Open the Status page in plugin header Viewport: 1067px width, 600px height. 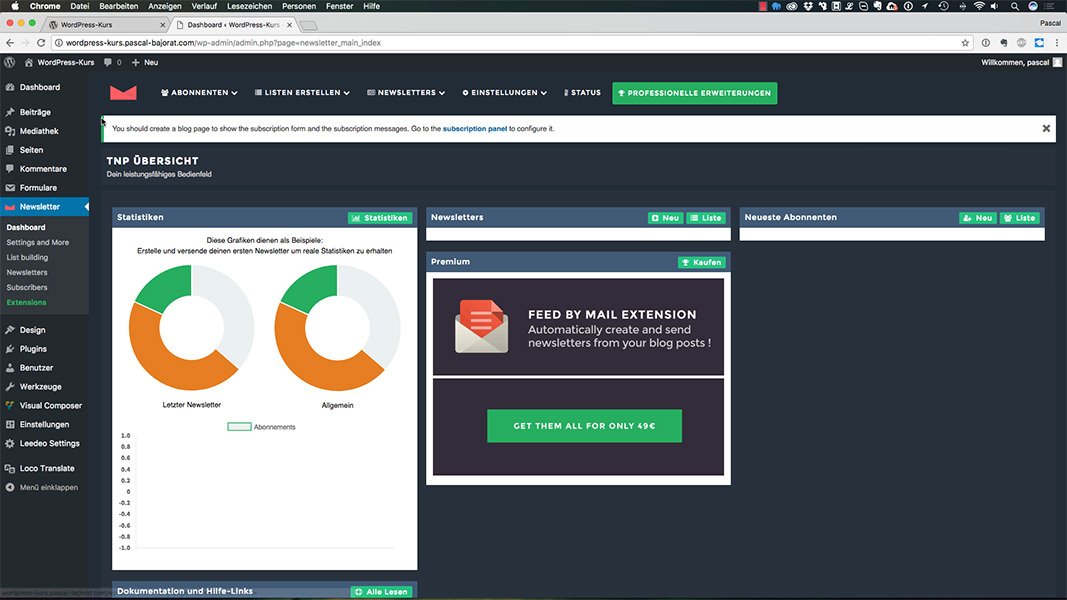click(x=582, y=93)
